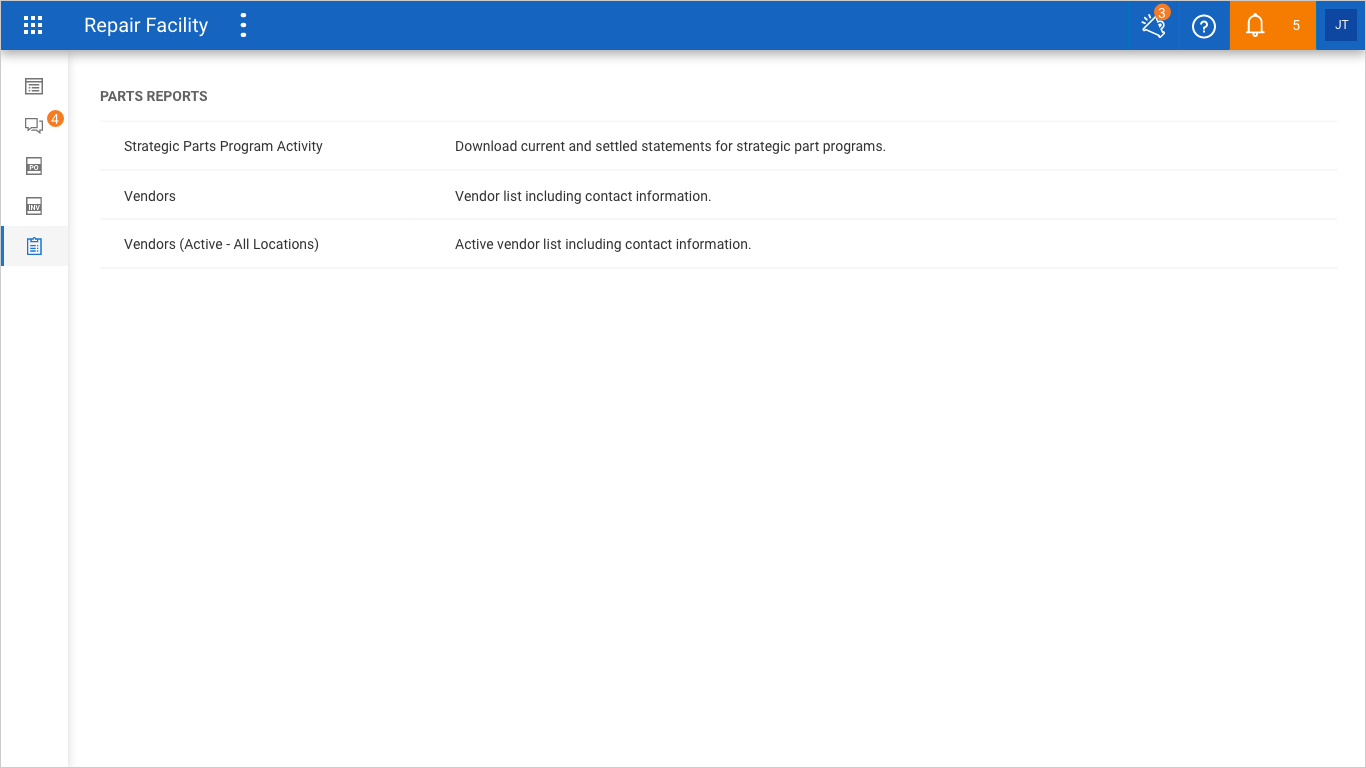Click 'Active vendor list including contact information' text
This screenshot has height=768, width=1366.
tap(603, 244)
